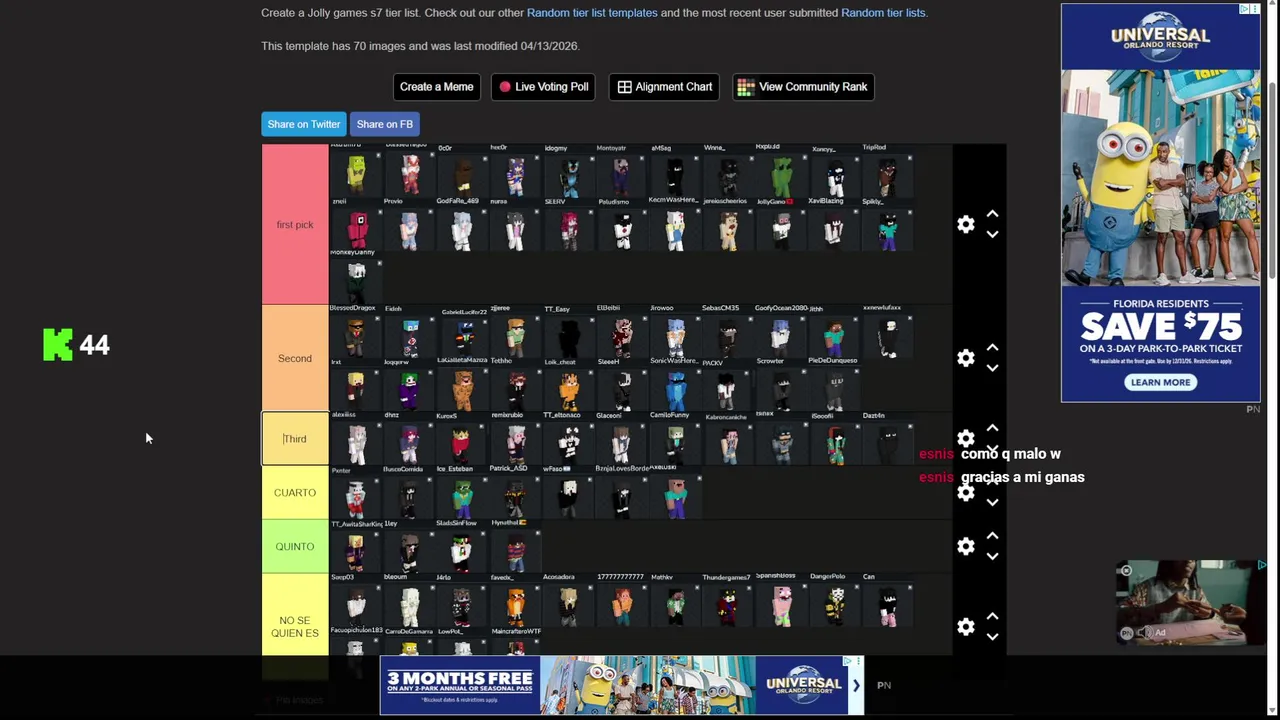
Task: Start a Live Voting Poll
Action: tap(543, 87)
